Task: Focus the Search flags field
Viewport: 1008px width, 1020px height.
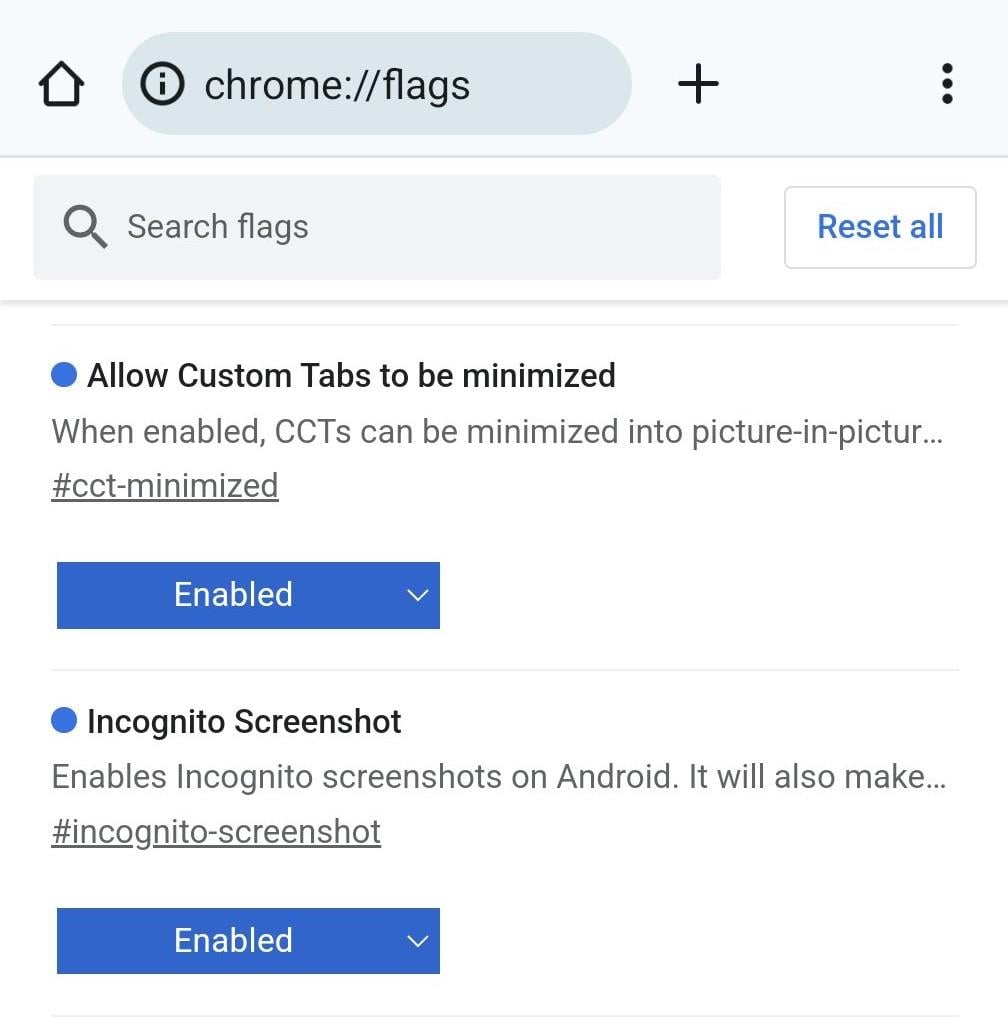Action: click(x=400, y=227)
